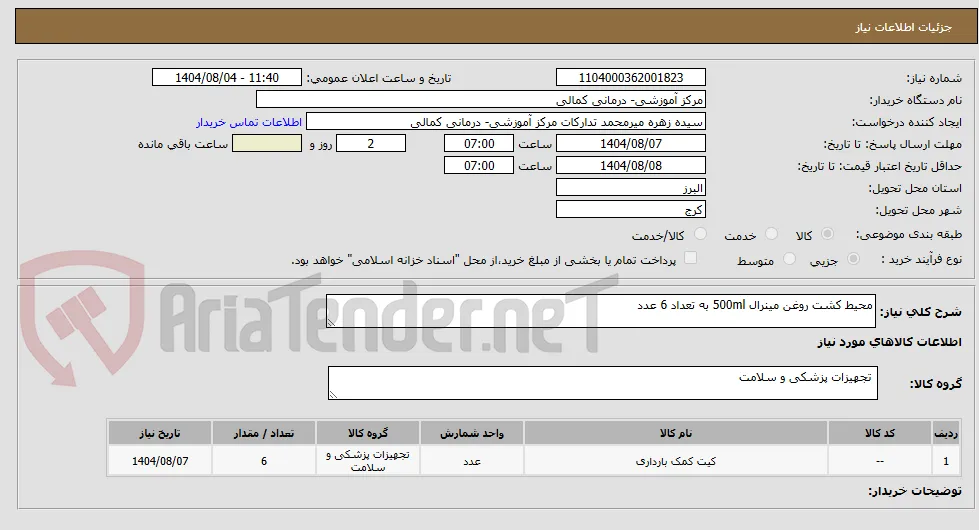
Task: Click the واحد شمارش column header
Action: pos(472,433)
